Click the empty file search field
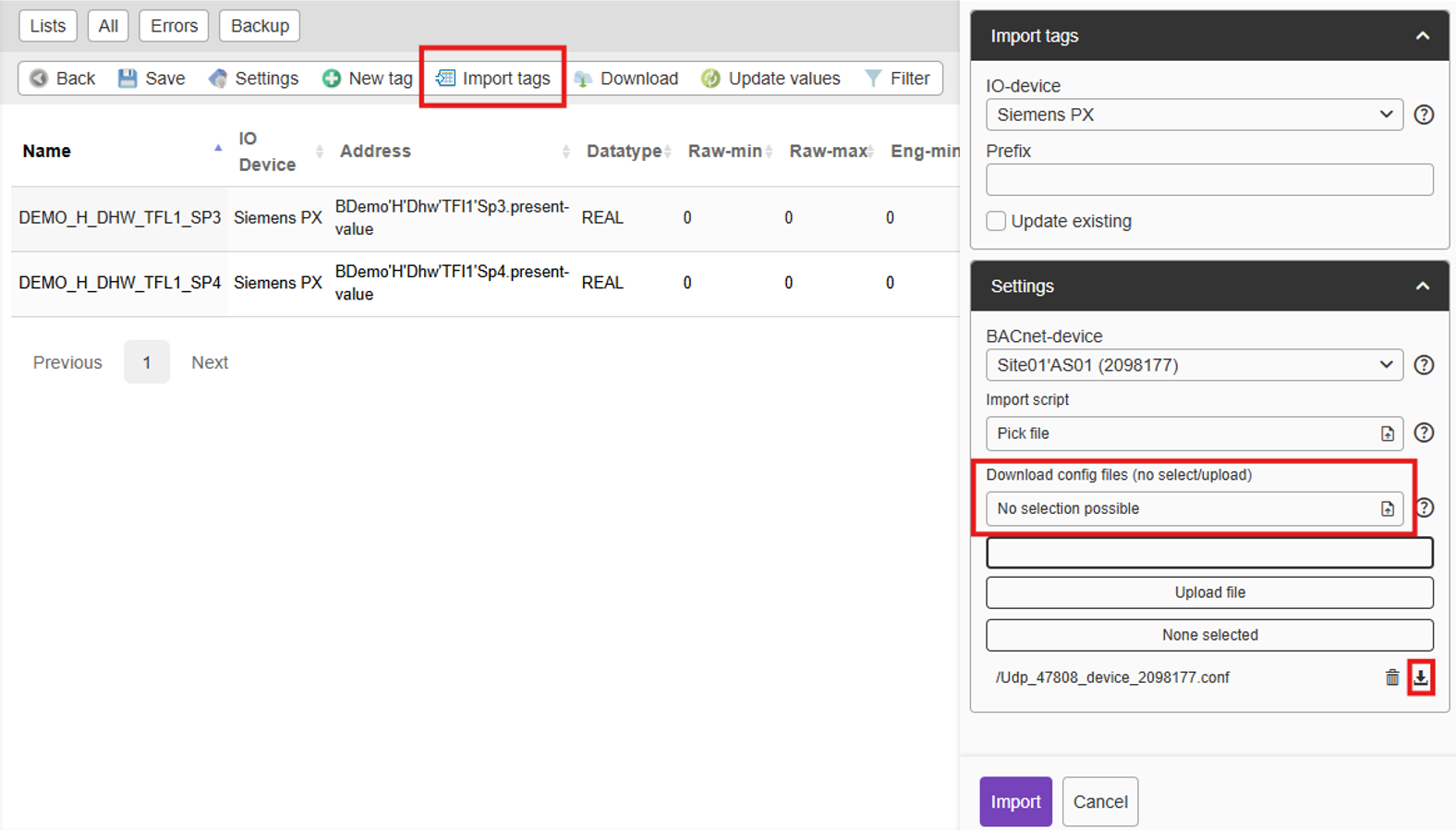 point(1209,553)
